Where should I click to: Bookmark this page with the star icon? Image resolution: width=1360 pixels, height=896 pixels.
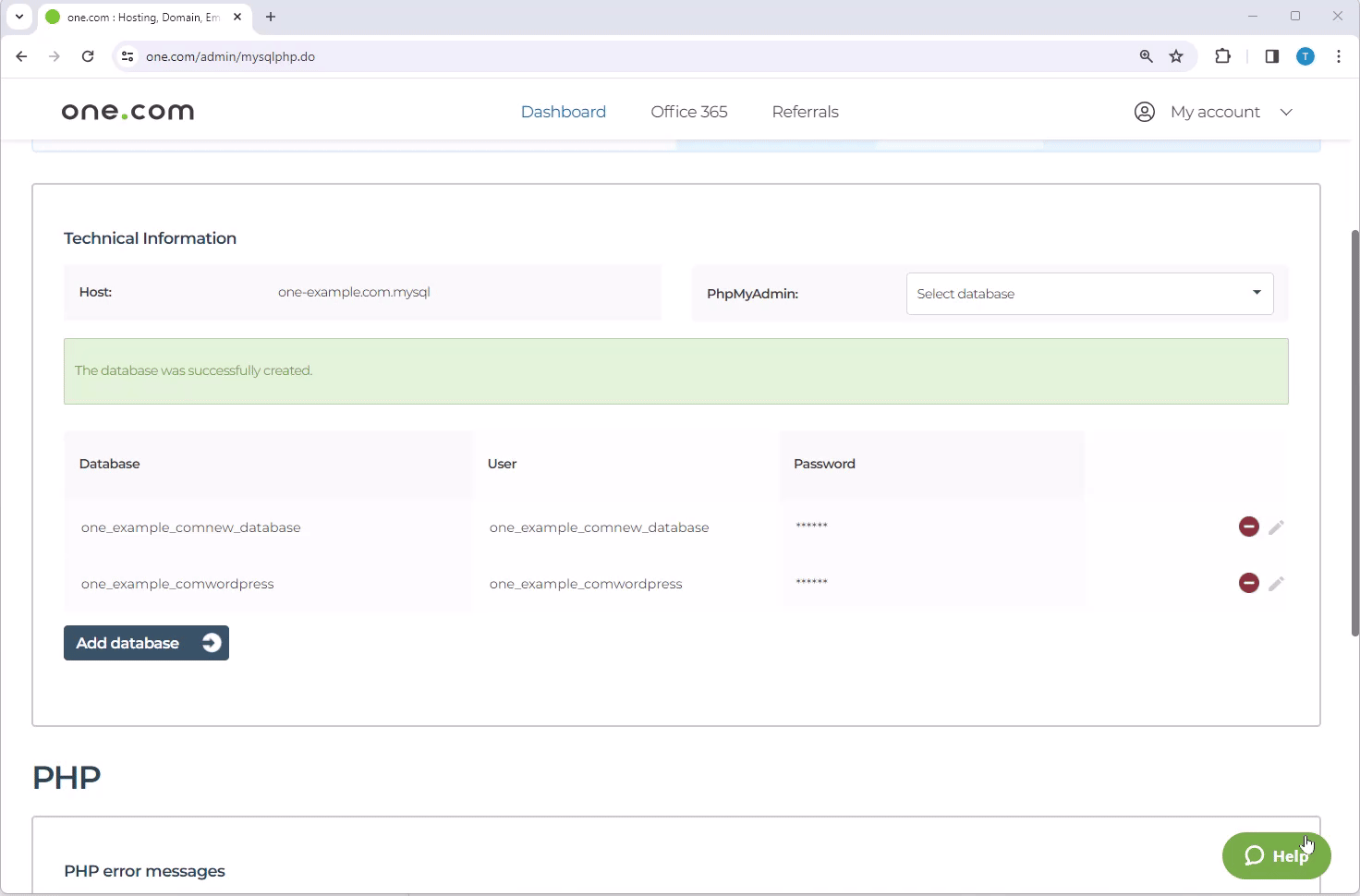pos(1176,56)
